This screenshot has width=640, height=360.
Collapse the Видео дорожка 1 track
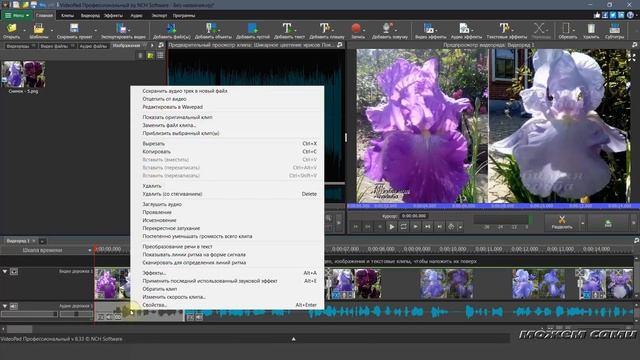(x=5, y=271)
